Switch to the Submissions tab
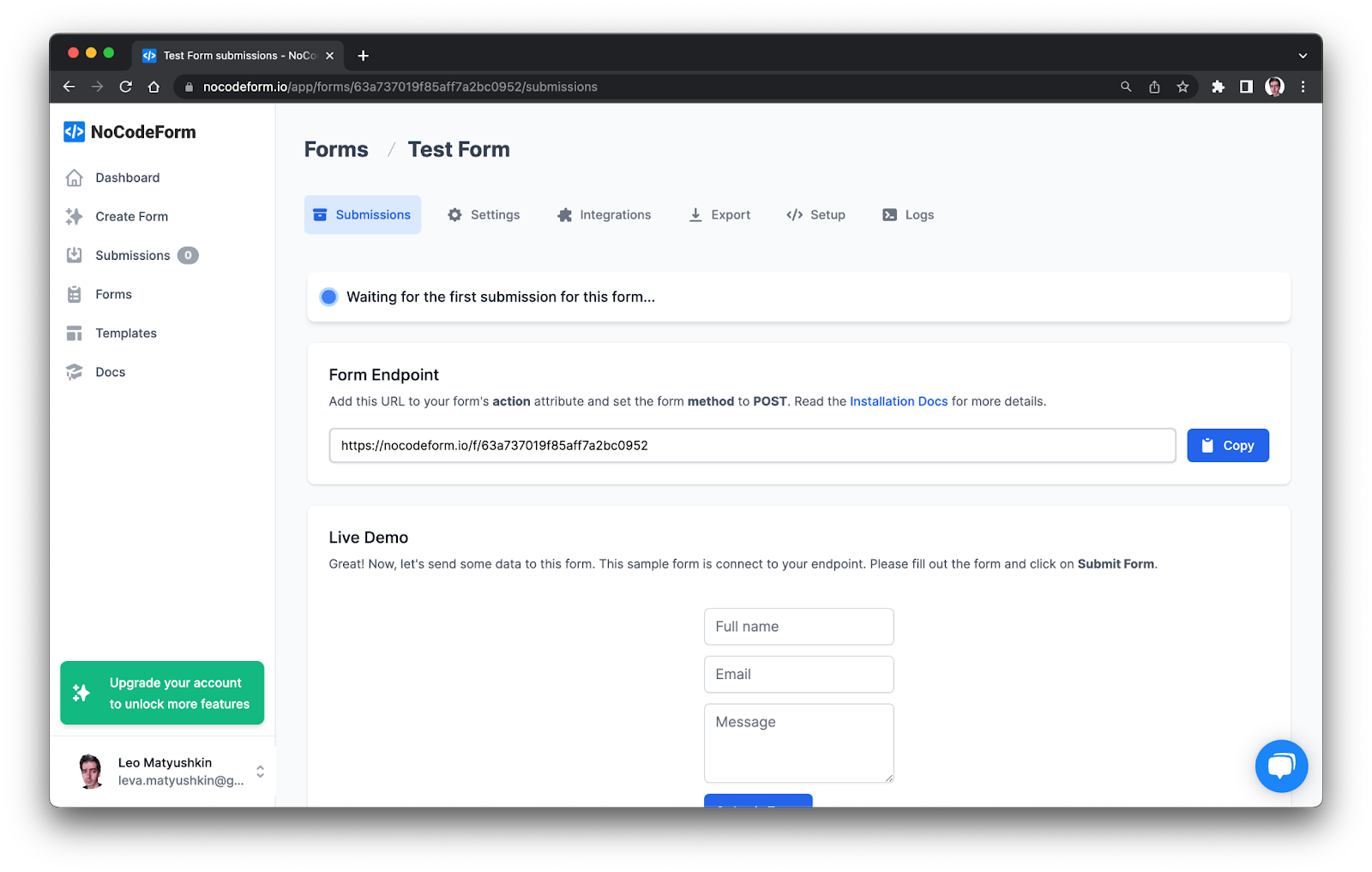The width and height of the screenshot is (1372, 872). [x=363, y=214]
